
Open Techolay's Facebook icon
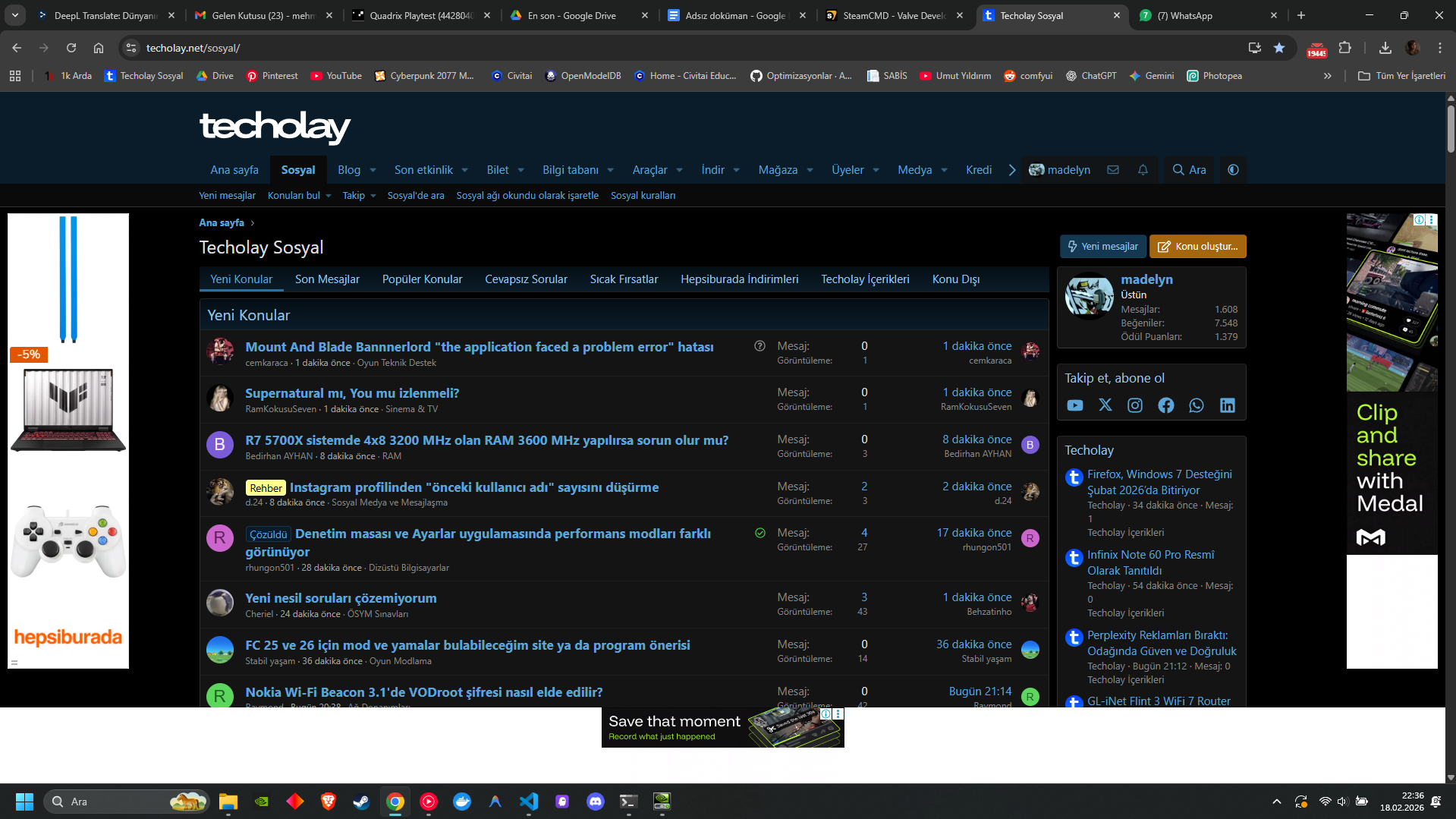[x=1166, y=405]
